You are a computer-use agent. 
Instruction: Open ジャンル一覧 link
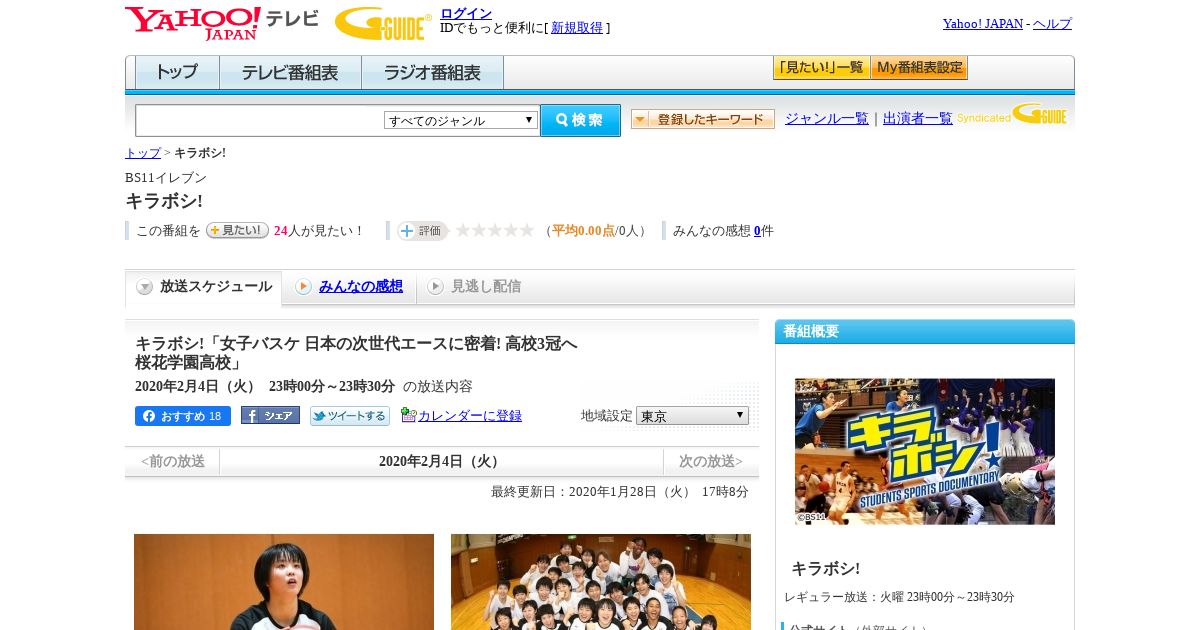coord(826,118)
